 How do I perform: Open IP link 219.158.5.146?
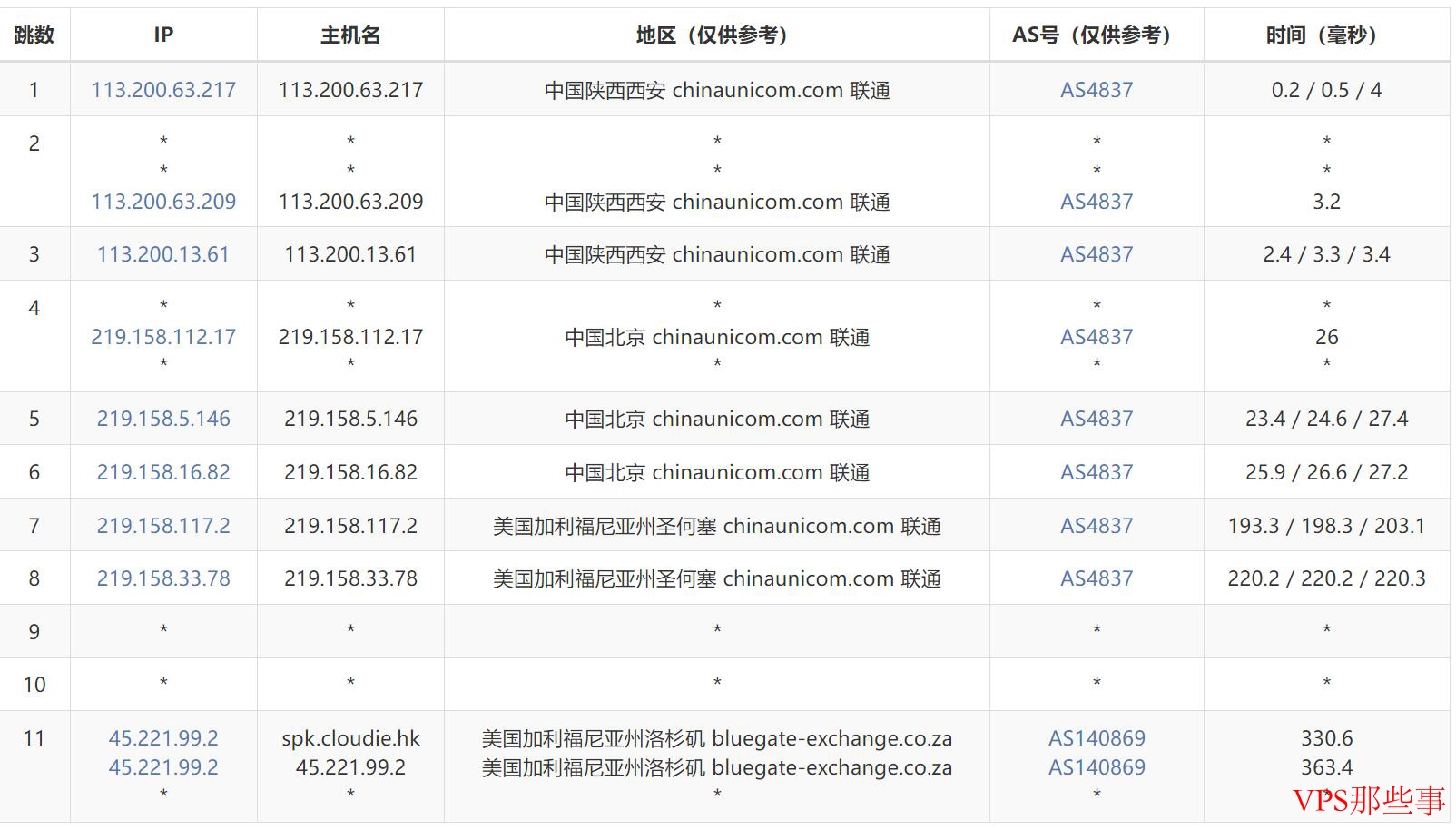click(x=163, y=419)
